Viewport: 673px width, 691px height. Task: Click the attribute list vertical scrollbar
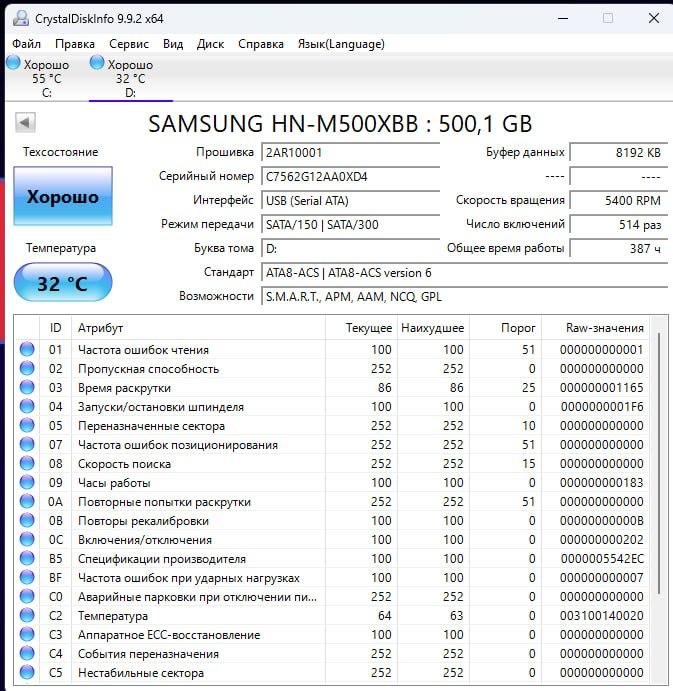click(659, 463)
